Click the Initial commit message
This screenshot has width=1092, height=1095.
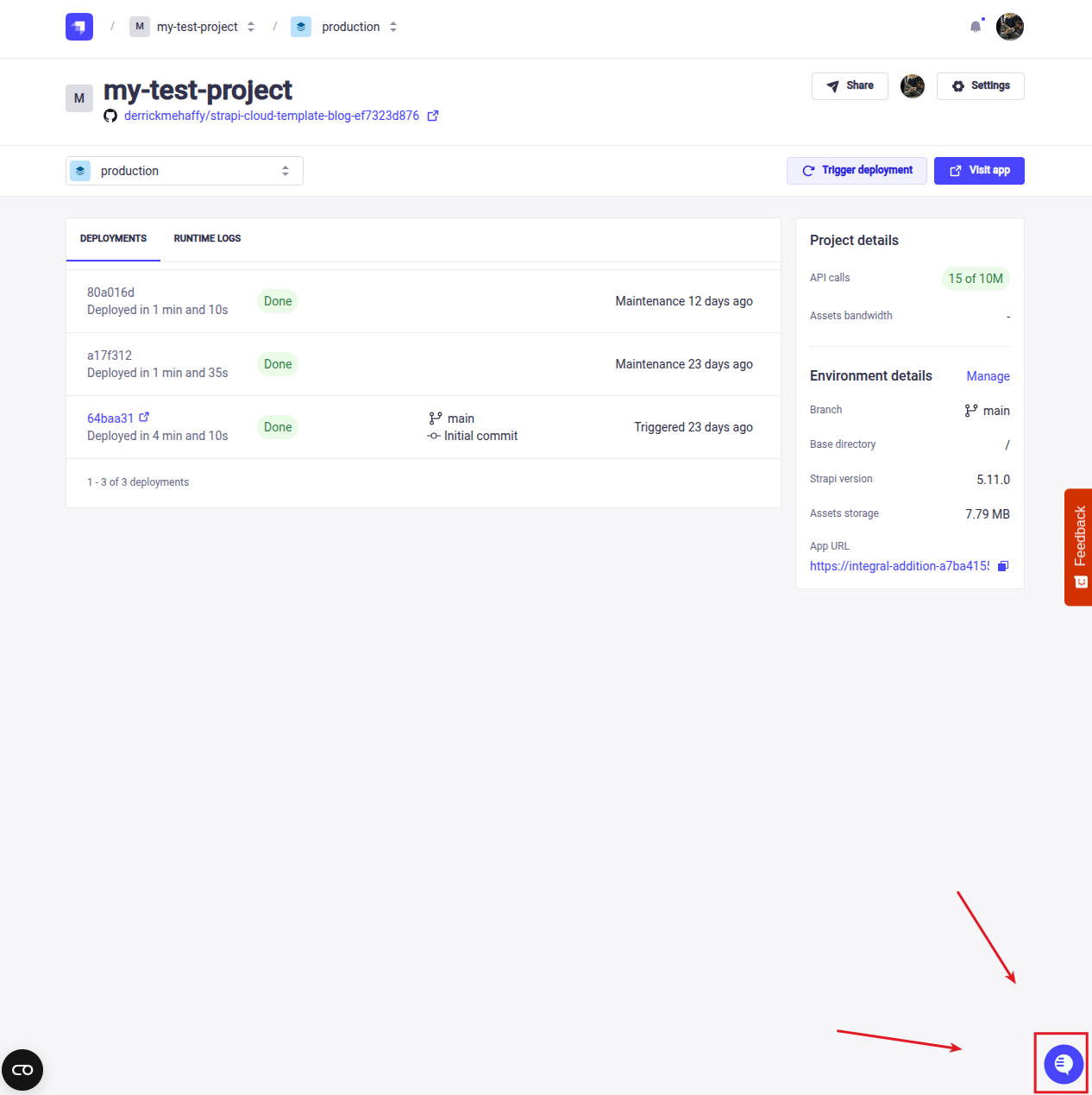(x=480, y=436)
